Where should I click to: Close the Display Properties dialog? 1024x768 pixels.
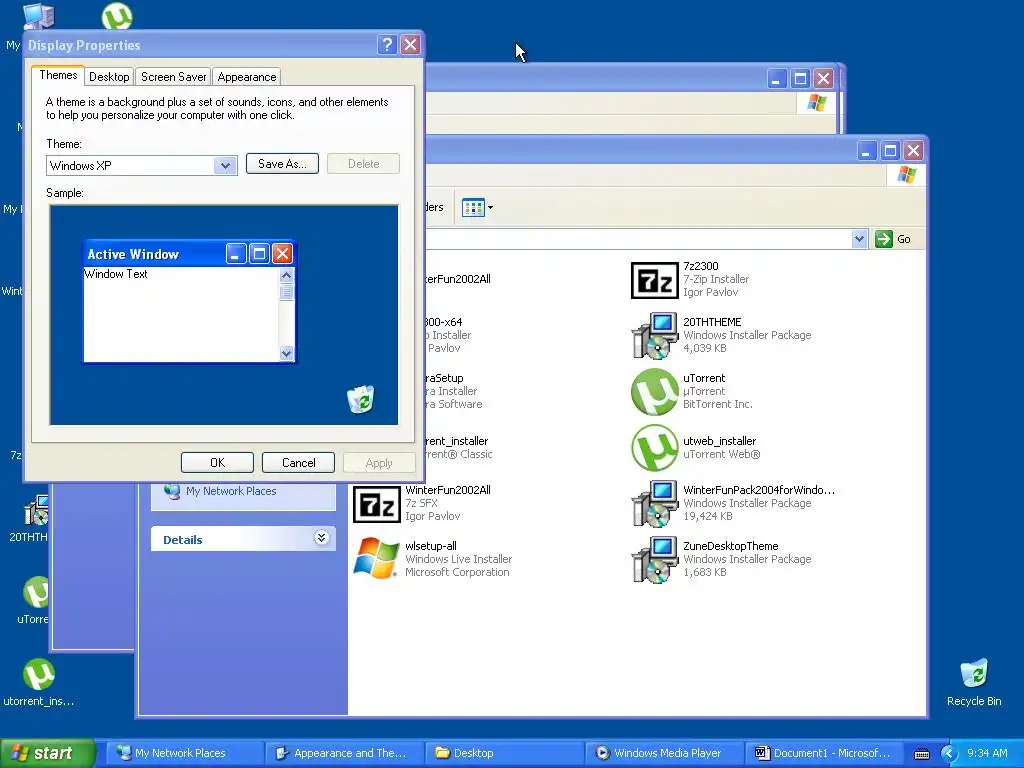[x=410, y=44]
